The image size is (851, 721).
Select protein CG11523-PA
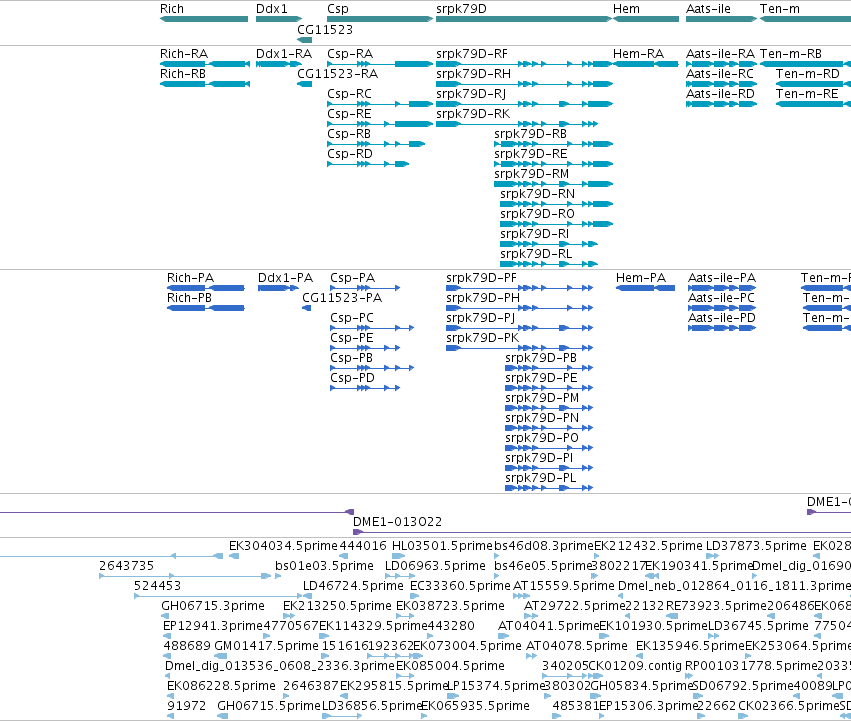point(342,298)
